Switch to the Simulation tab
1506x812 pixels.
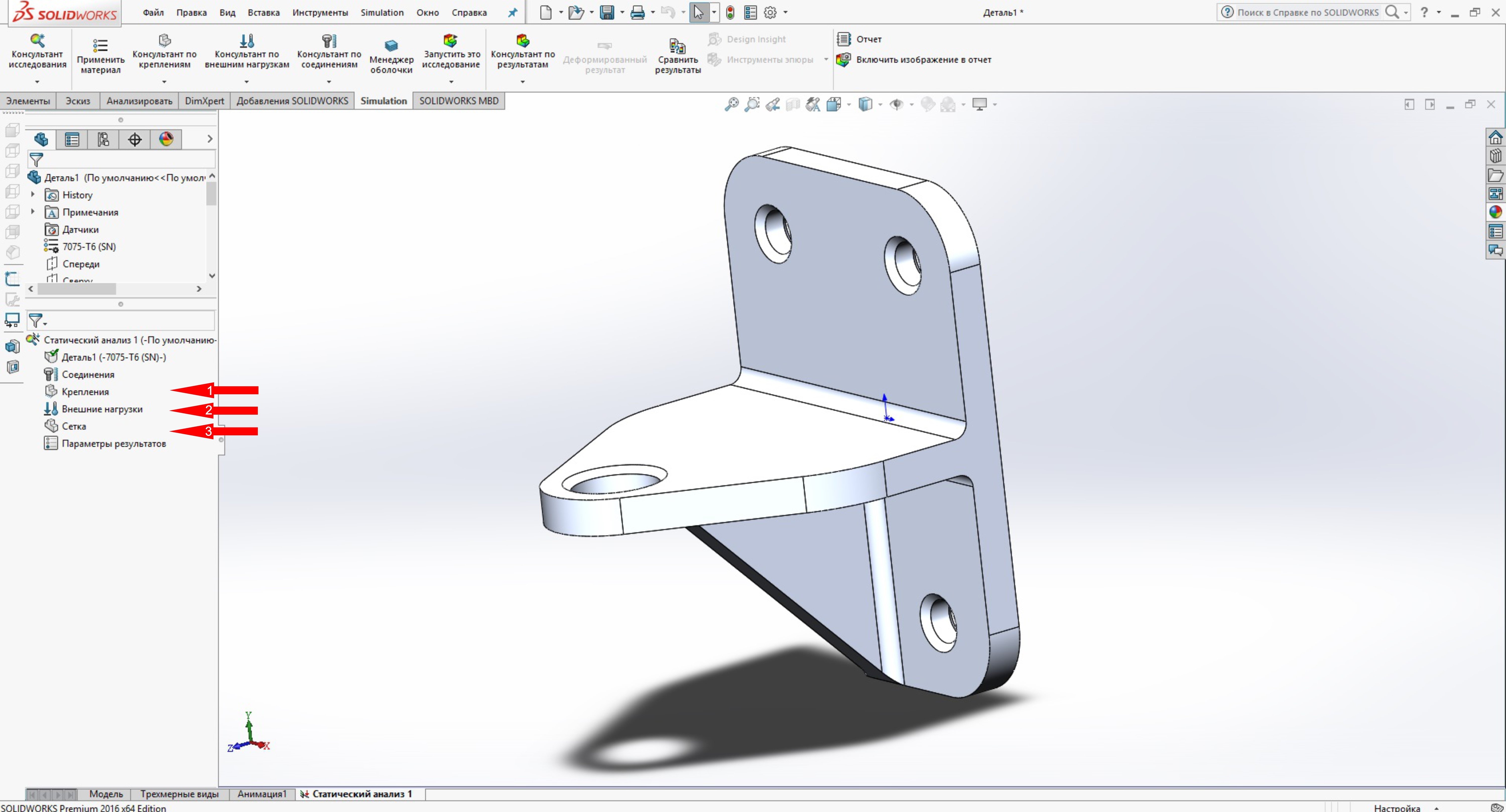coord(383,100)
